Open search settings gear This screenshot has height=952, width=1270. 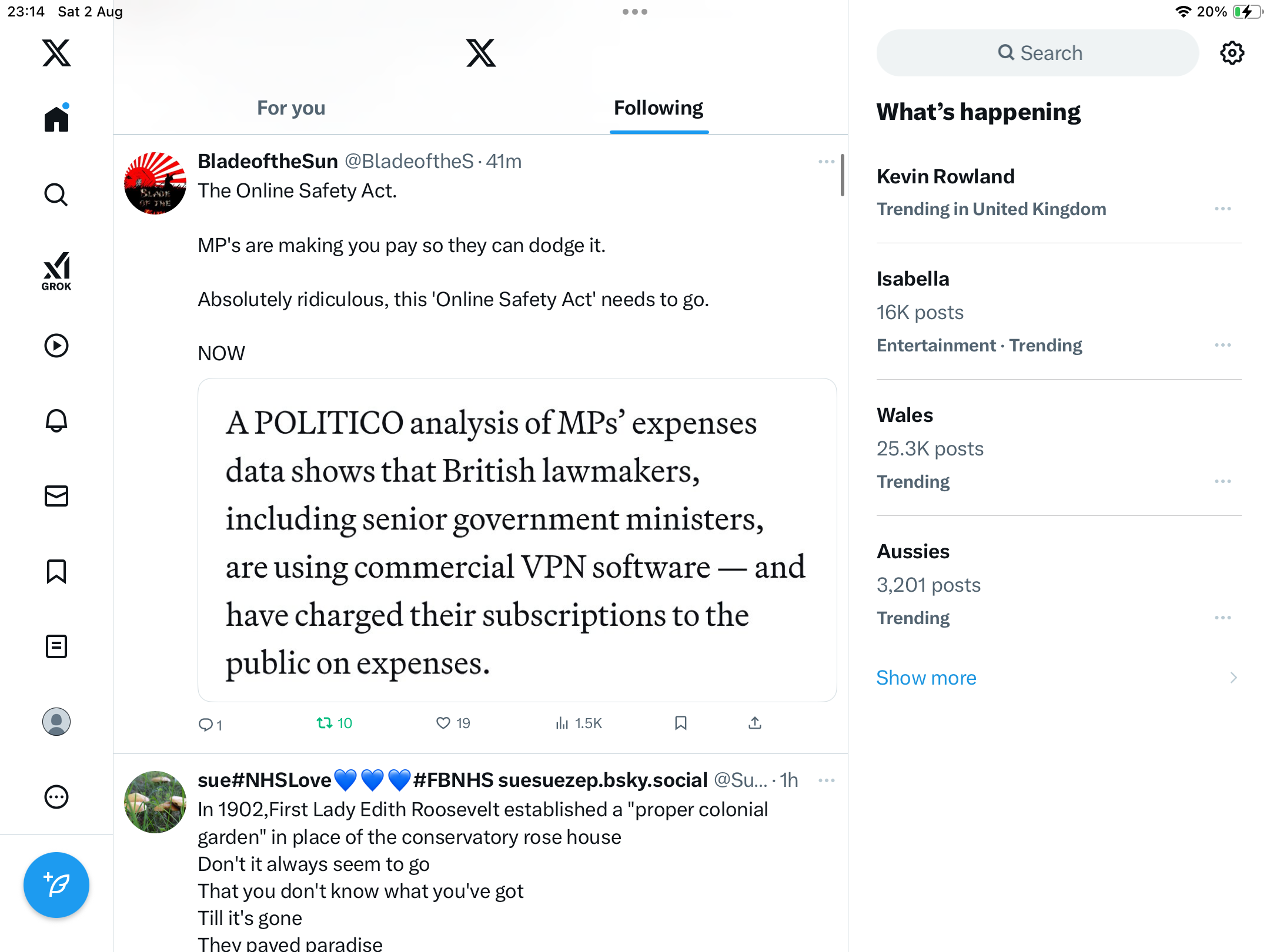[1232, 53]
